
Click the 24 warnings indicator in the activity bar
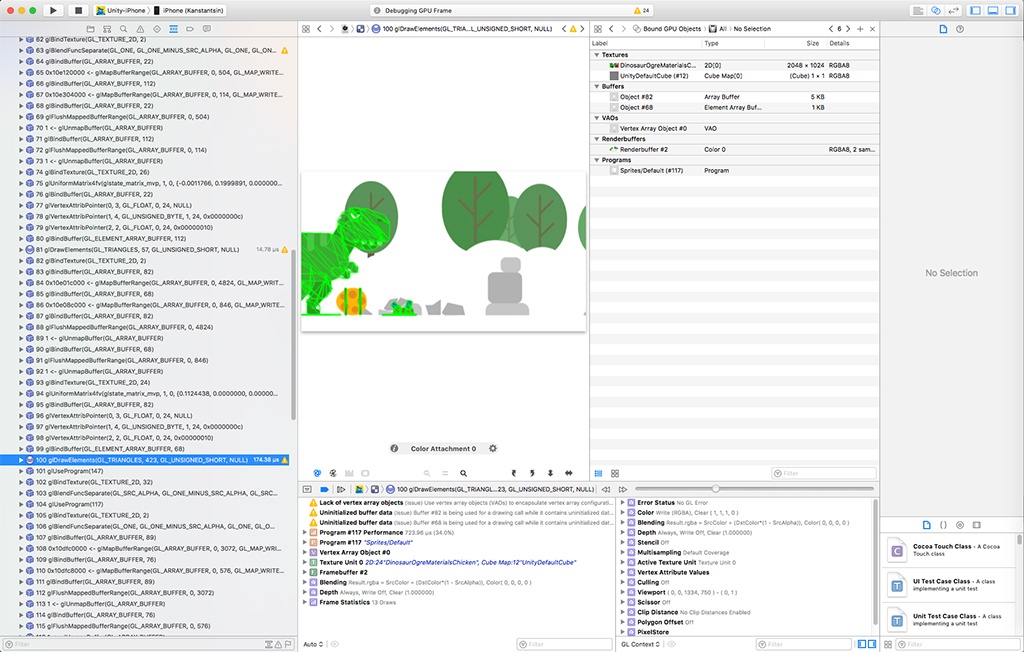(x=641, y=10)
